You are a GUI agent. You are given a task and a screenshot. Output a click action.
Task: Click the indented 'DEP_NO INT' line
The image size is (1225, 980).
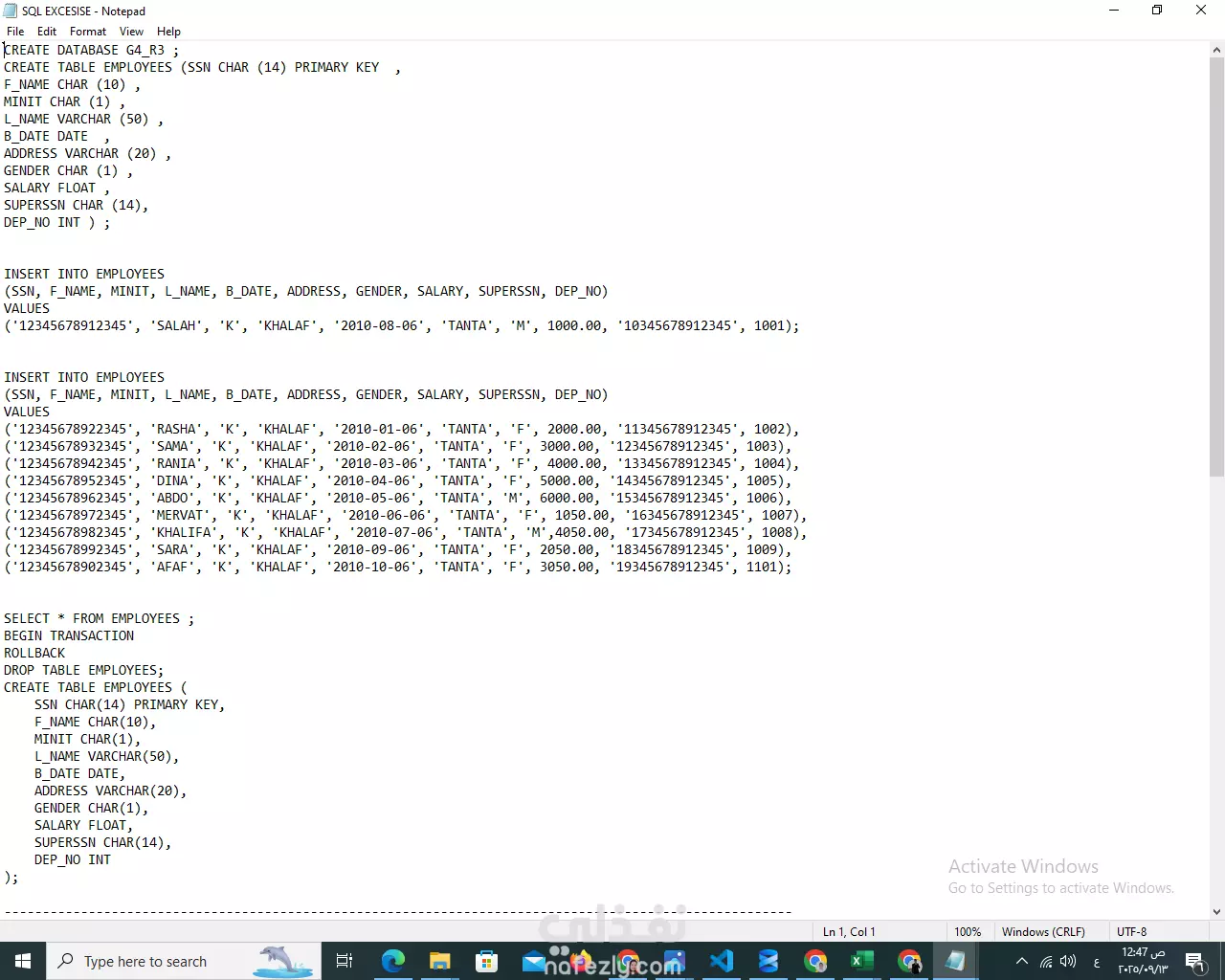(72, 859)
